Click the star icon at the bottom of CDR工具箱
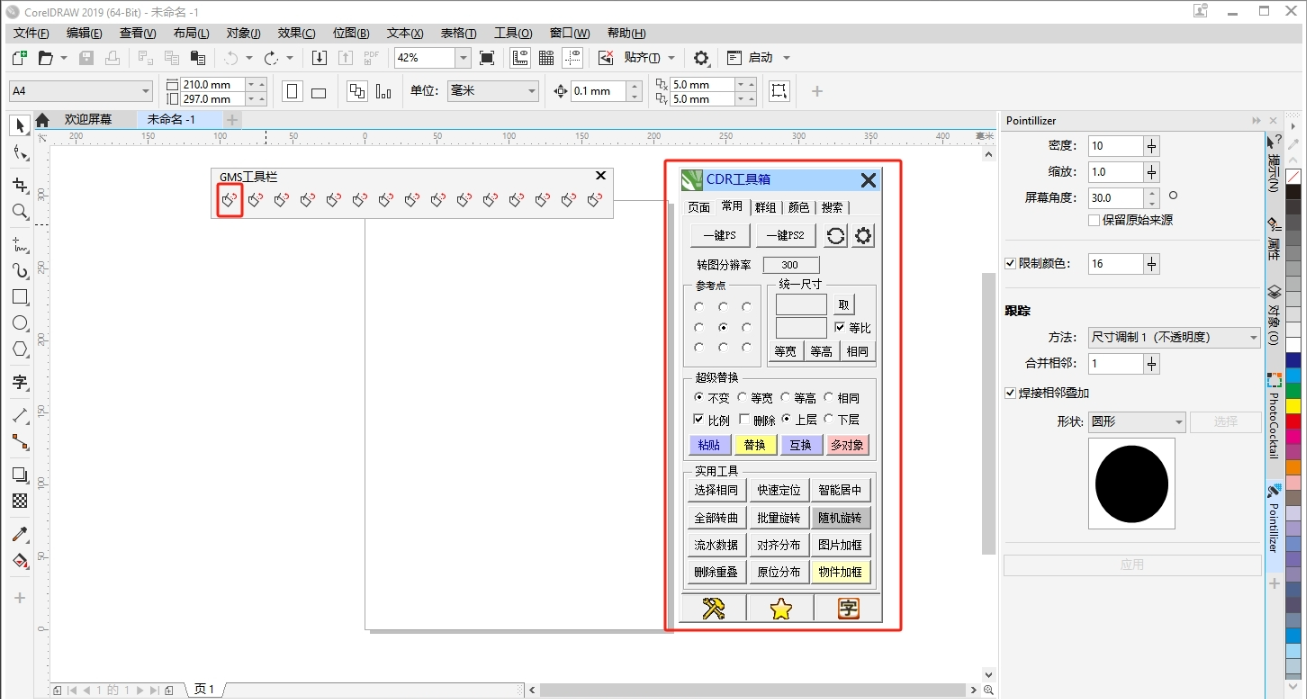Viewport: 1307px width, 699px height. (x=780, y=608)
